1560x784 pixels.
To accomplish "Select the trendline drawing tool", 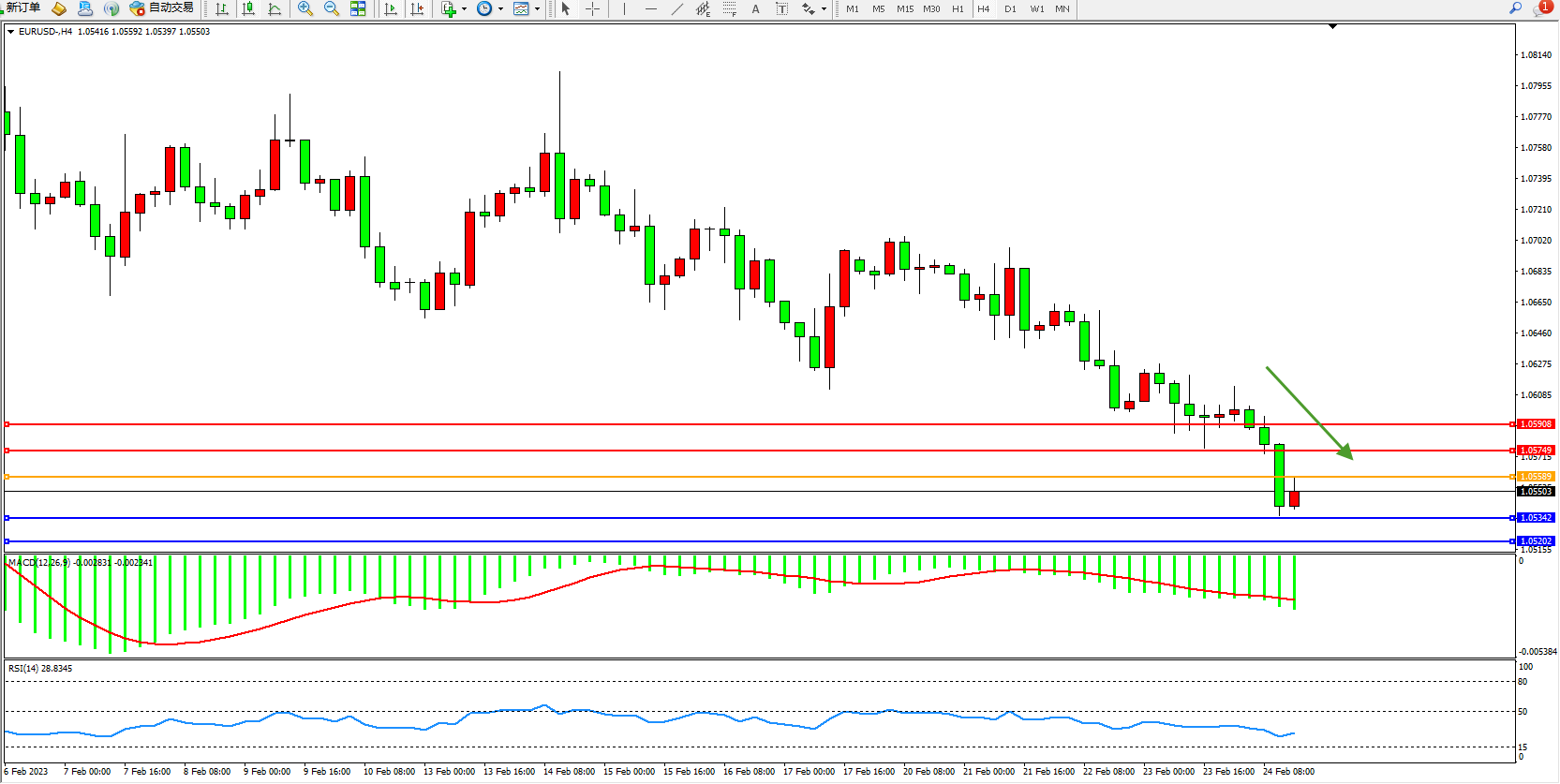I will click(x=677, y=8).
